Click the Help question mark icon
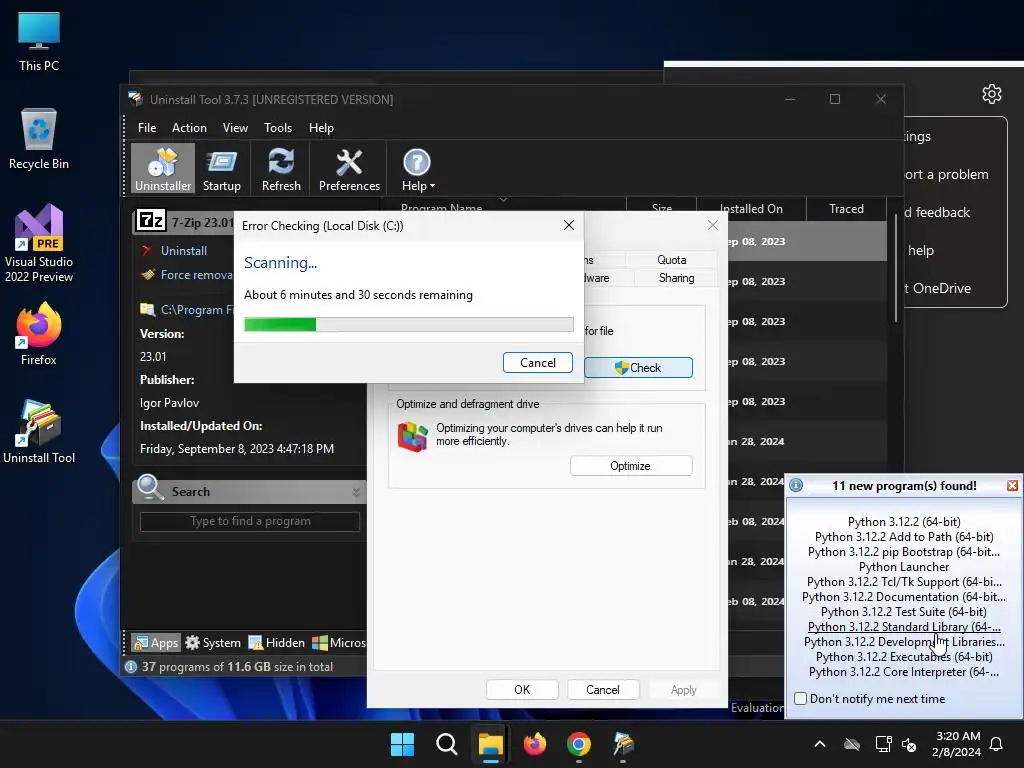The image size is (1024, 768). click(x=416, y=162)
